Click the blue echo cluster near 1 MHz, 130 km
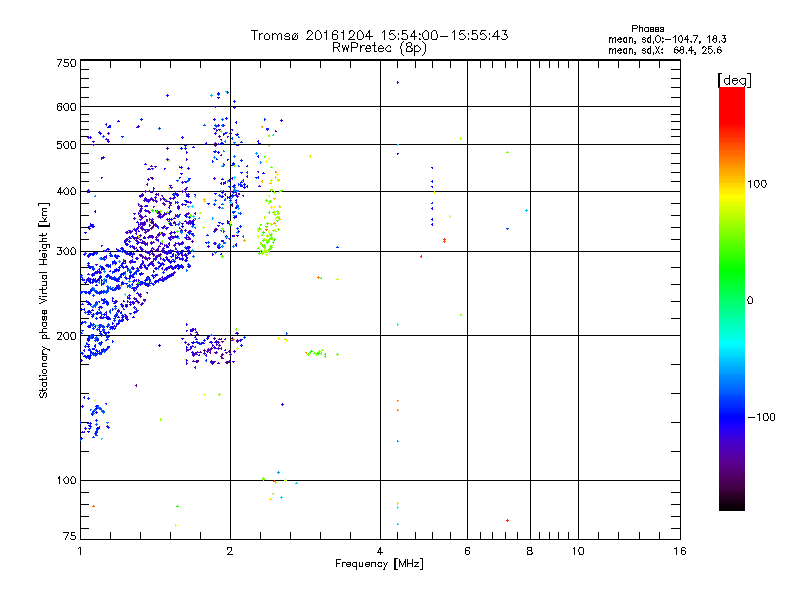 tap(94, 418)
